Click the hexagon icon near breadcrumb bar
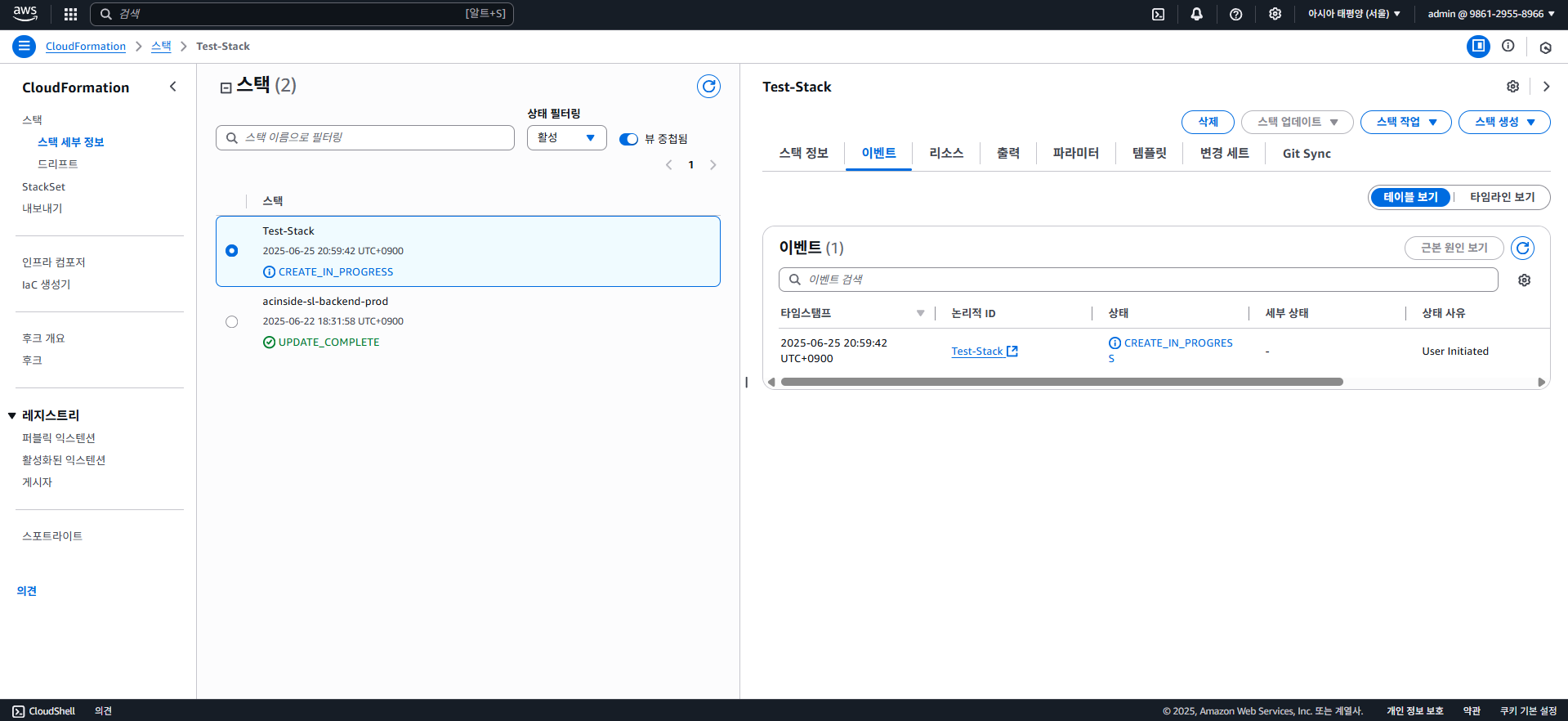 [1545, 47]
